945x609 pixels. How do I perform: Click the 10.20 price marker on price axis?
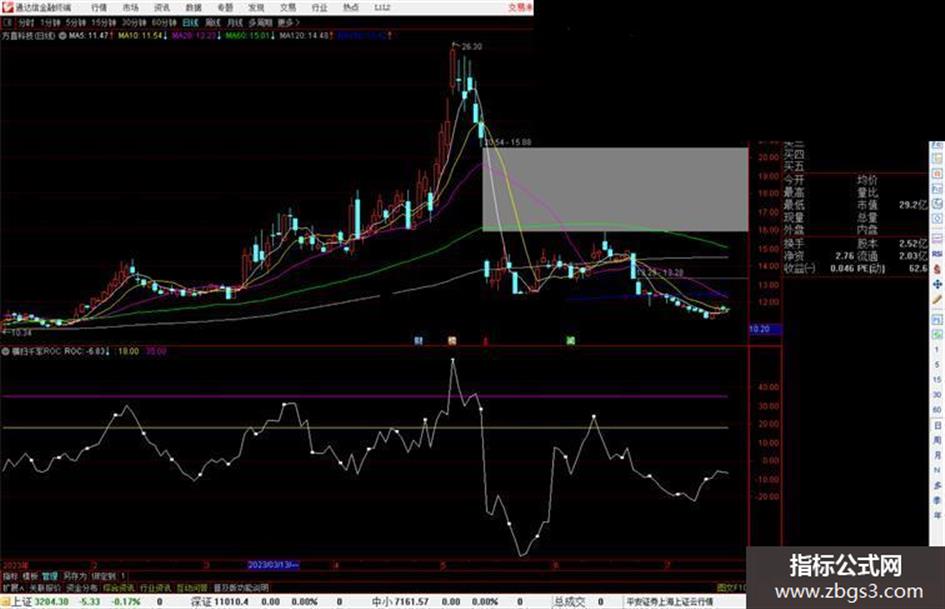tap(765, 329)
